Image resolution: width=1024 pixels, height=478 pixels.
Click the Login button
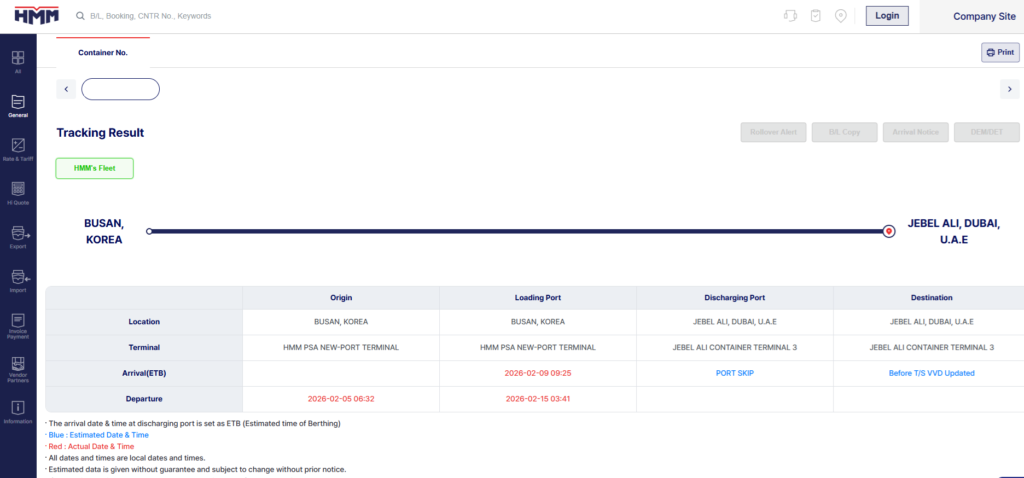pyautogui.click(x=886, y=15)
